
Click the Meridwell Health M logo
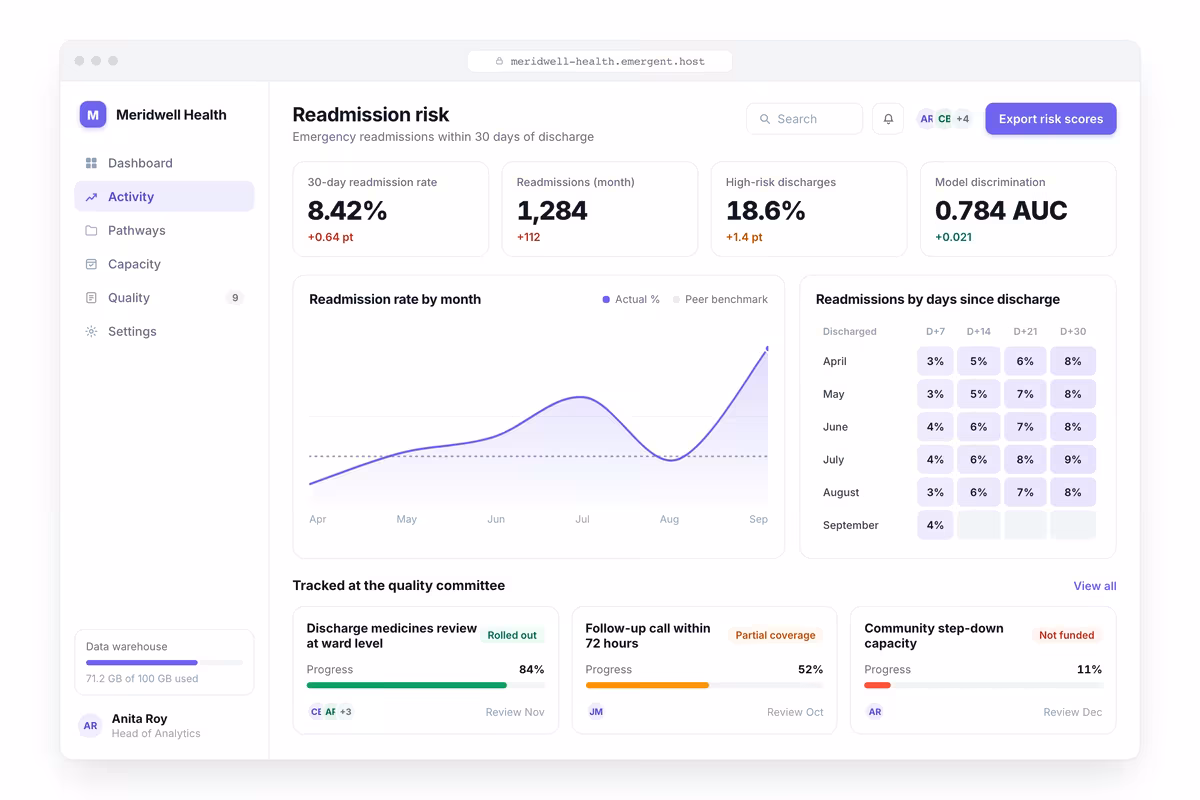pos(93,115)
